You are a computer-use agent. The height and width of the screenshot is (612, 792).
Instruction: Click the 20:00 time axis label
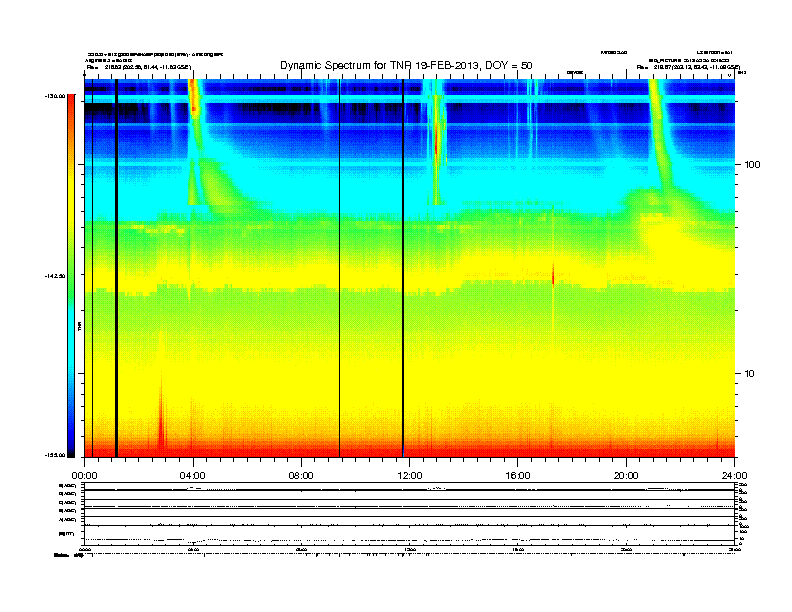626,476
